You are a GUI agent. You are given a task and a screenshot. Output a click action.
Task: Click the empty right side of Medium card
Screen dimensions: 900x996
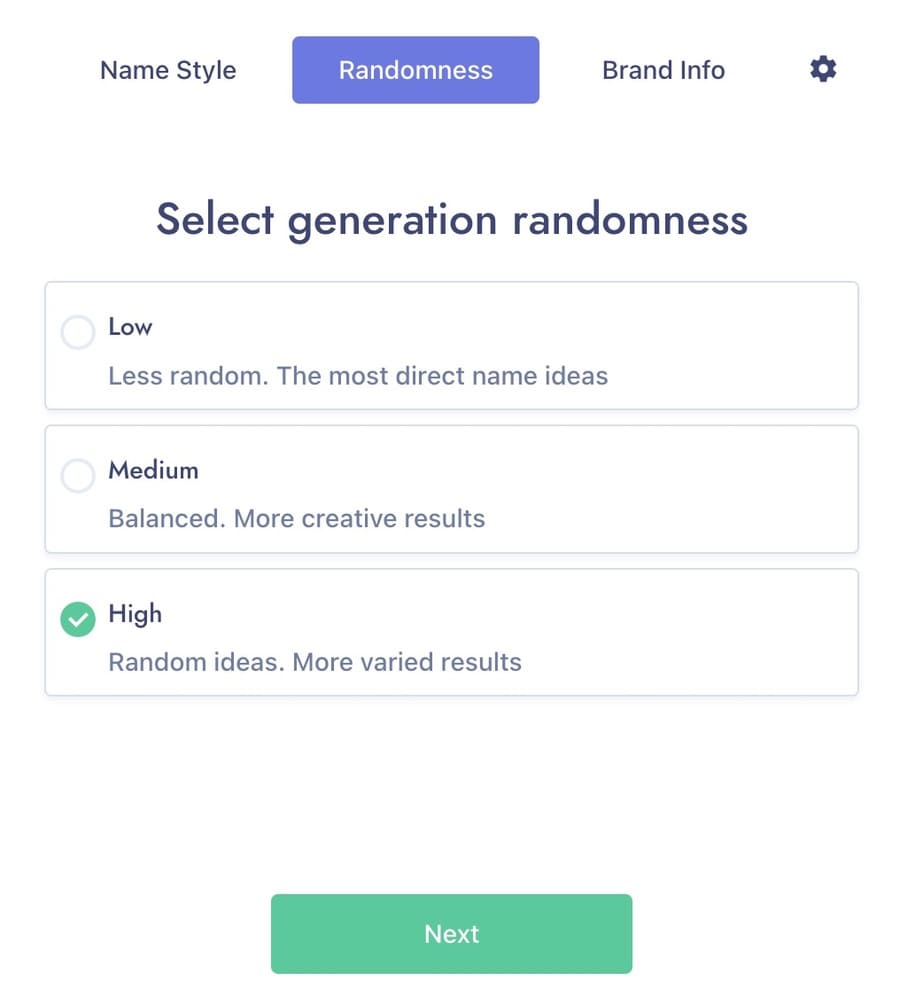click(x=673, y=489)
